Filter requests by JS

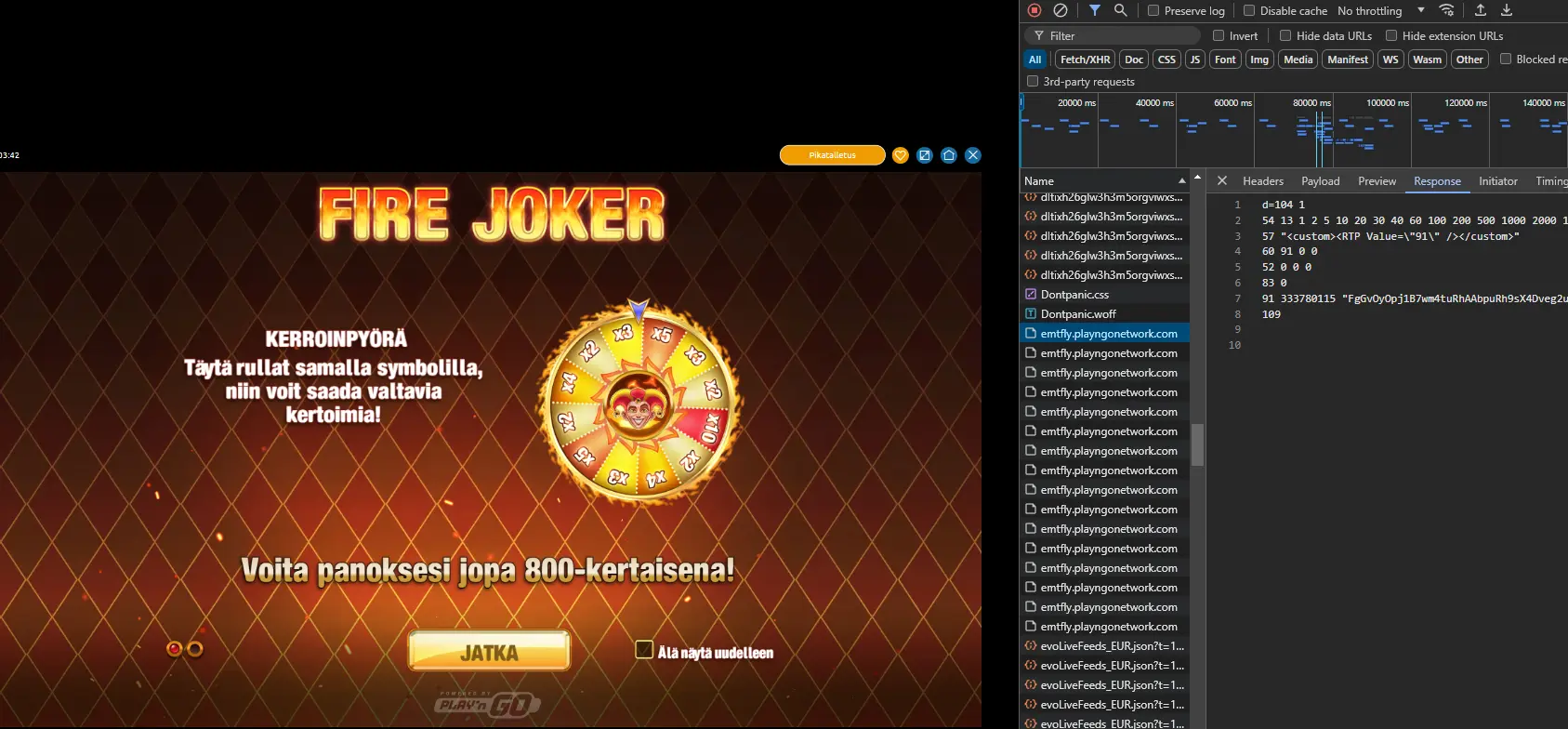pyautogui.click(x=1195, y=60)
